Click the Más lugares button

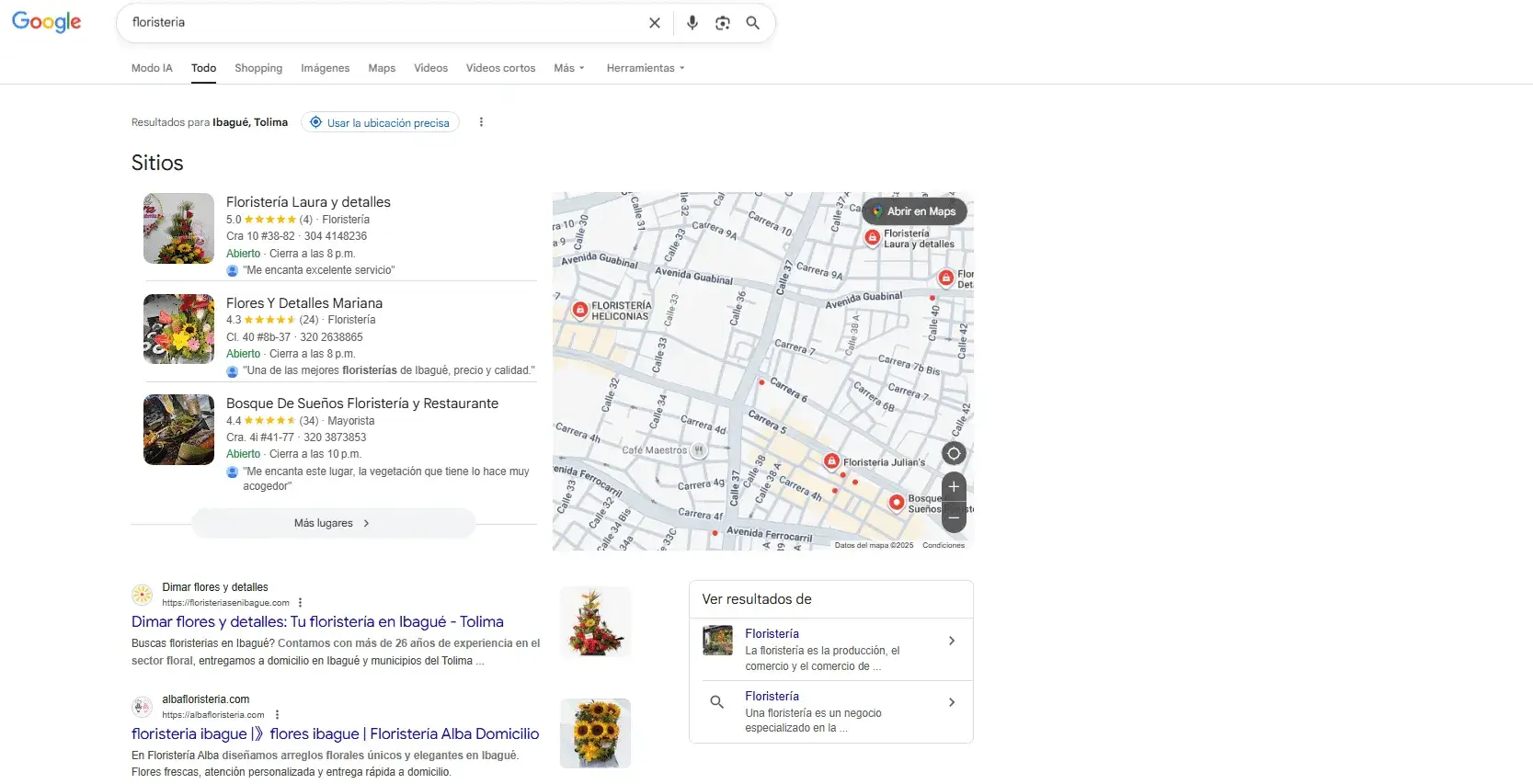[x=333, y=523]
